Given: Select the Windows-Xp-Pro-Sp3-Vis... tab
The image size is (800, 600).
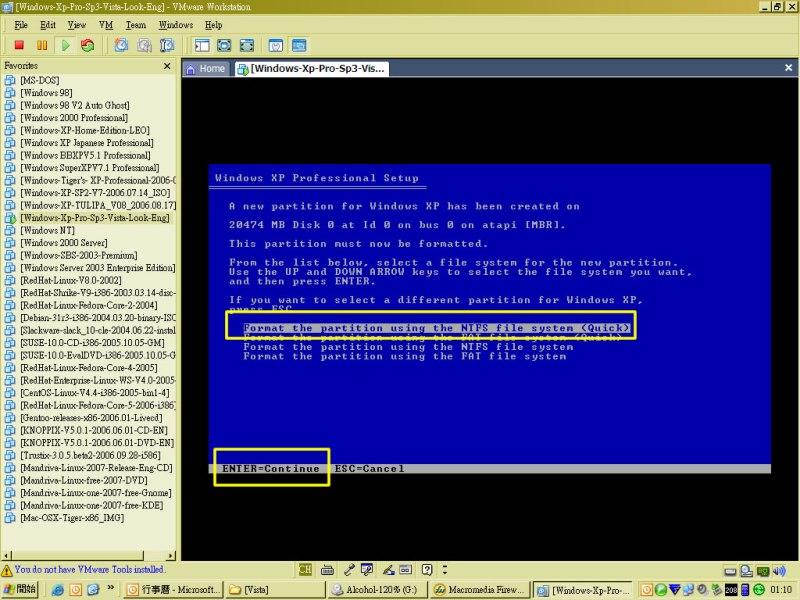Looking at the screenshot, I should point(312,69).
